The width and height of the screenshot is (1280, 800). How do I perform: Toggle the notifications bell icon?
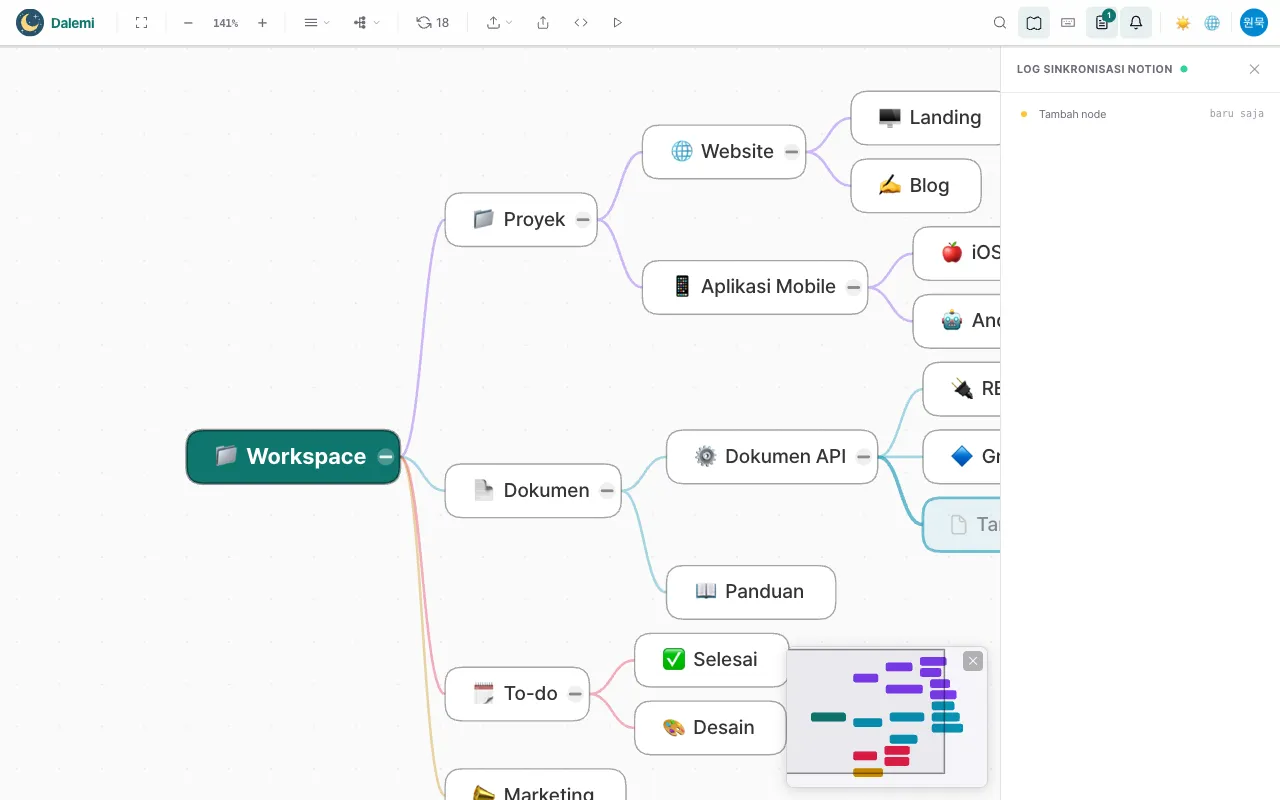pos(1136,22)
